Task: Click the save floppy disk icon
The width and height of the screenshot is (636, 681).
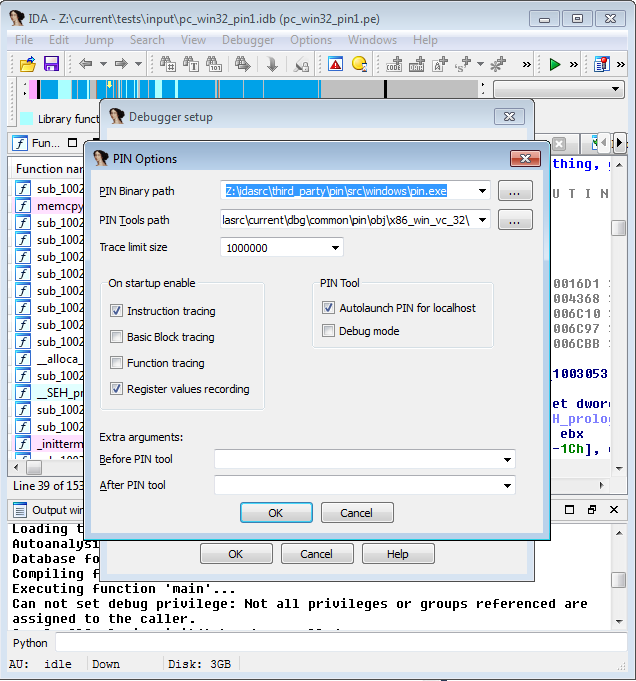Action: pyautogui.click(x=52, y=64)
